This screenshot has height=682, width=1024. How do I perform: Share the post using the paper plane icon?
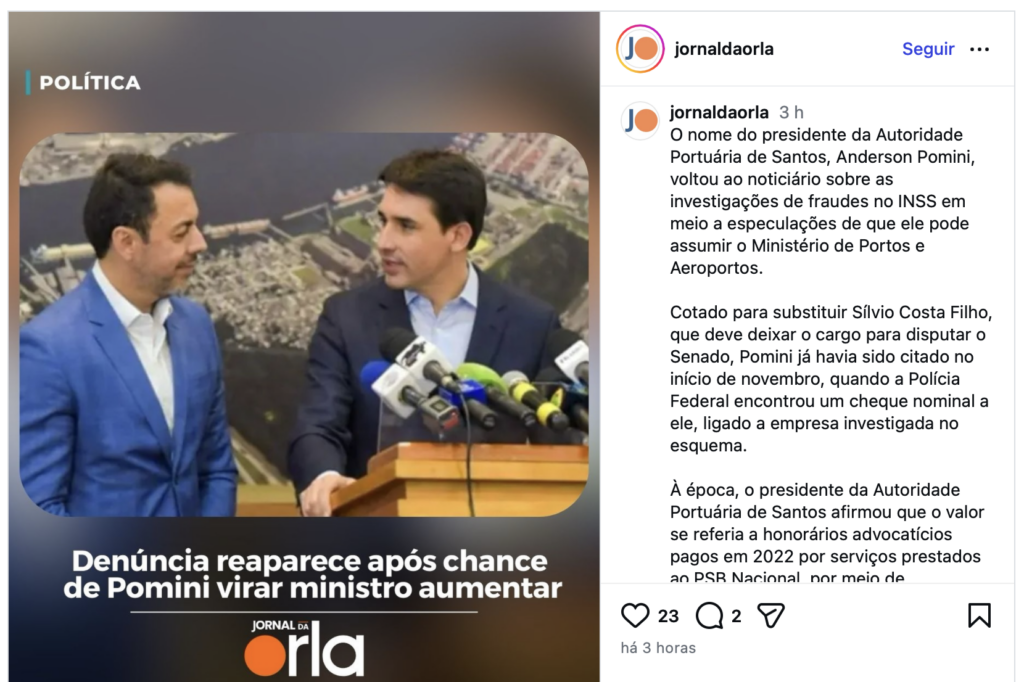click(771, 615)
